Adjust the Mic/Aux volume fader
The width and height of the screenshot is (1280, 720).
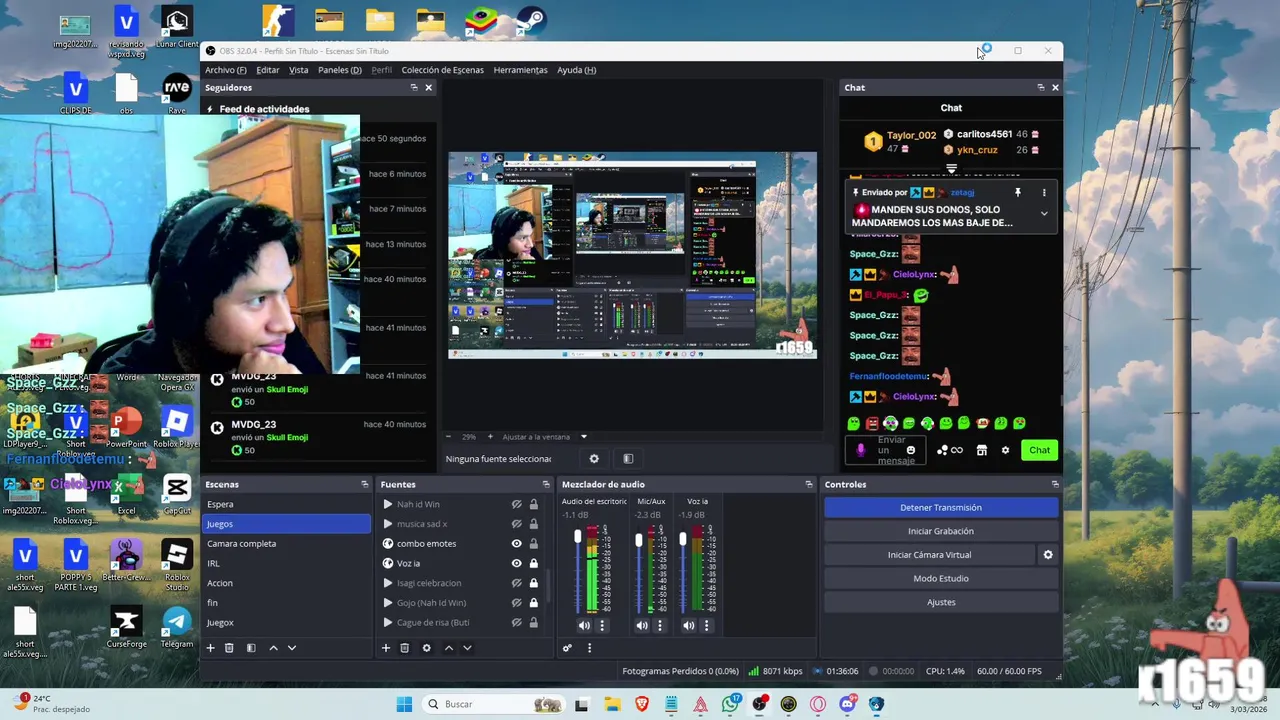(639, 540)
